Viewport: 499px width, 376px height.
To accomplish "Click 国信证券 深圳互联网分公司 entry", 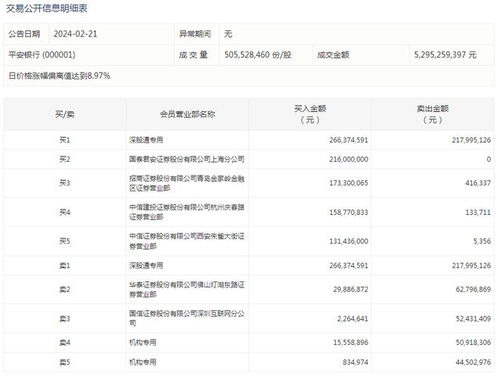I will pos(187,318).
